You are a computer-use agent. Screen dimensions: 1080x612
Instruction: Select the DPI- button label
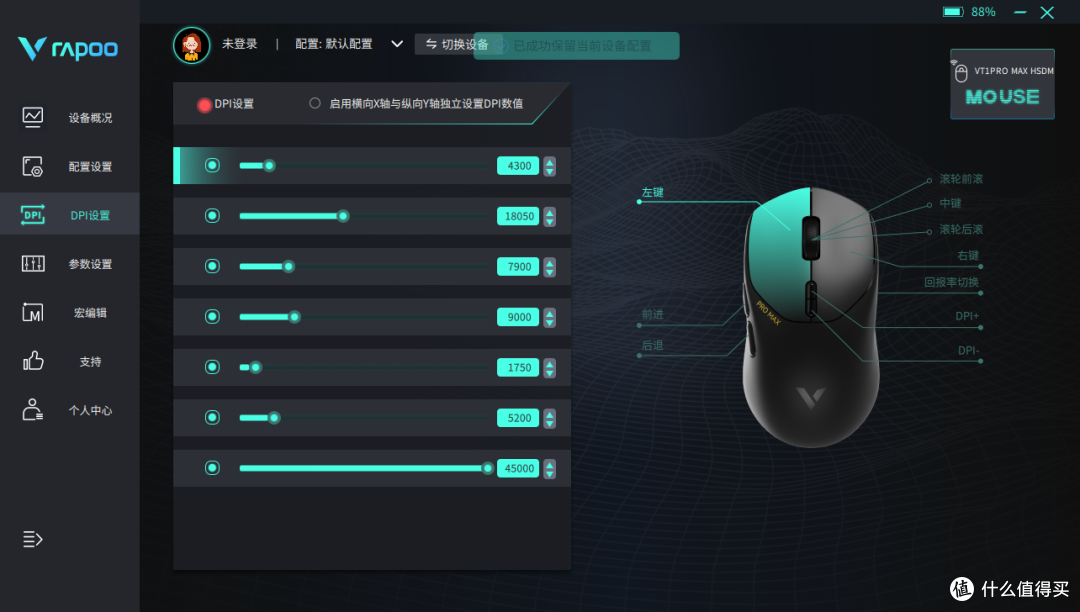[968, 350]
